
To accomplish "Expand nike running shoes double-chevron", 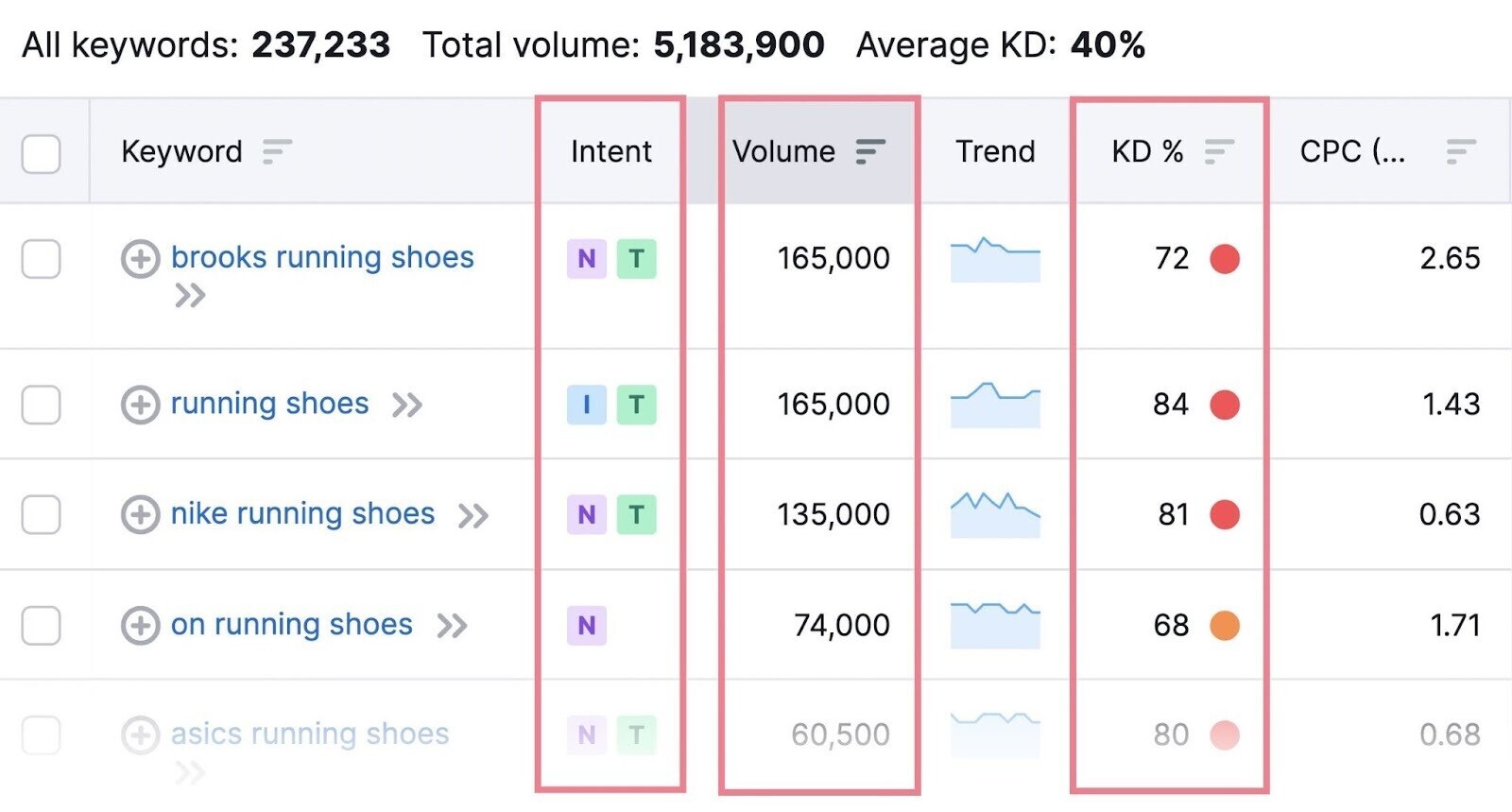I will 473,516.
